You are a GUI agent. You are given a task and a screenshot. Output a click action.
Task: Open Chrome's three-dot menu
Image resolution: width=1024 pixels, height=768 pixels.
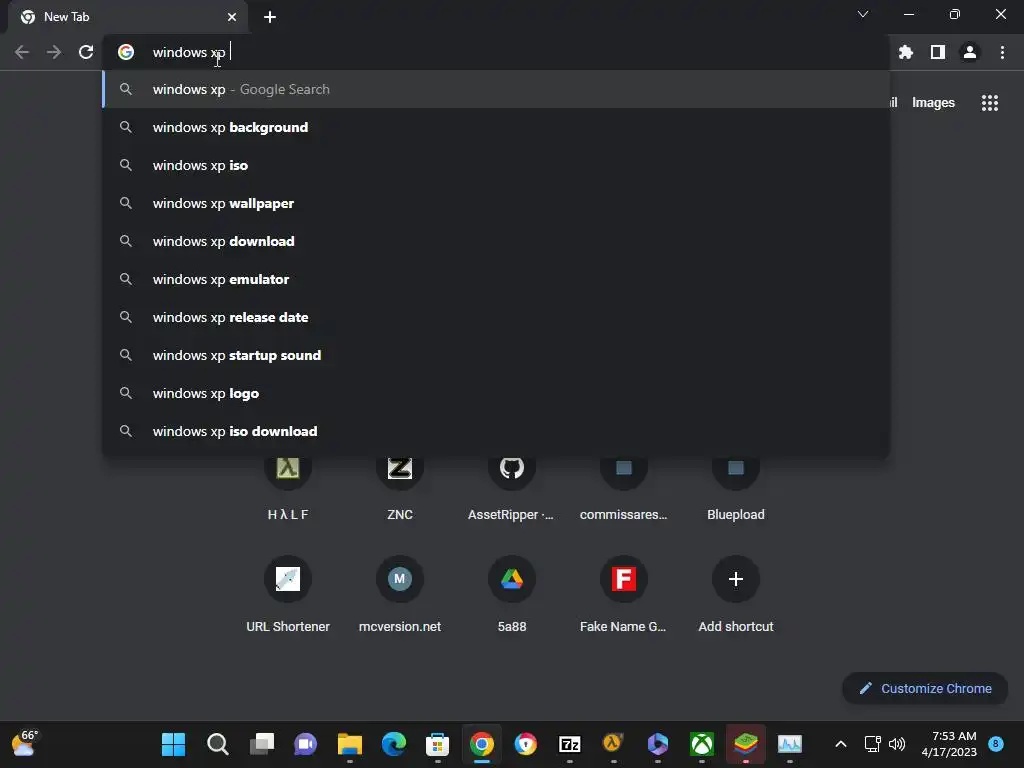[x=1002, y=52]
